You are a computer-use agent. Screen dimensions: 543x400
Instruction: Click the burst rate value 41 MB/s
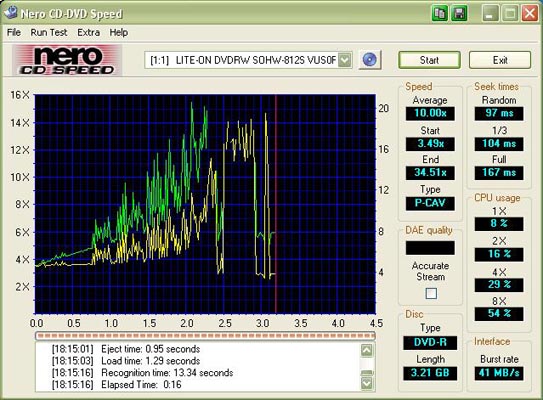(499, 373)
